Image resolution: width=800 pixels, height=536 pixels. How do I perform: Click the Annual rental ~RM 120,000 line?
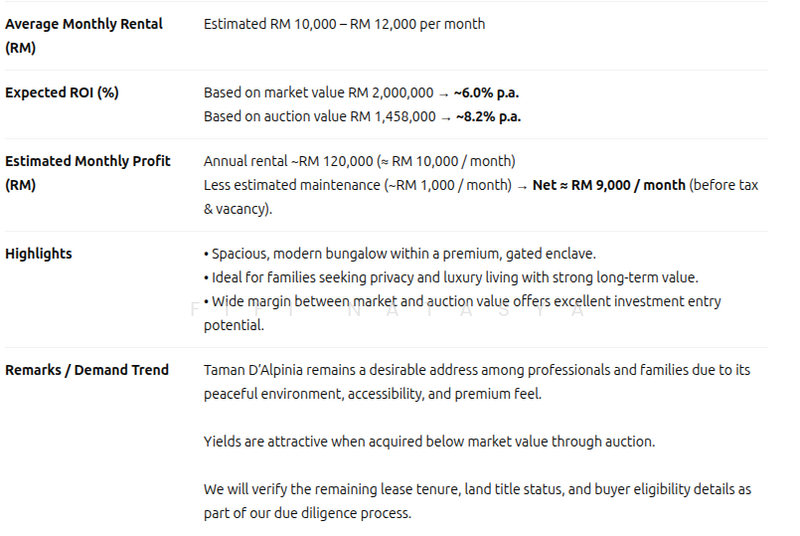(x=359, y=160)
